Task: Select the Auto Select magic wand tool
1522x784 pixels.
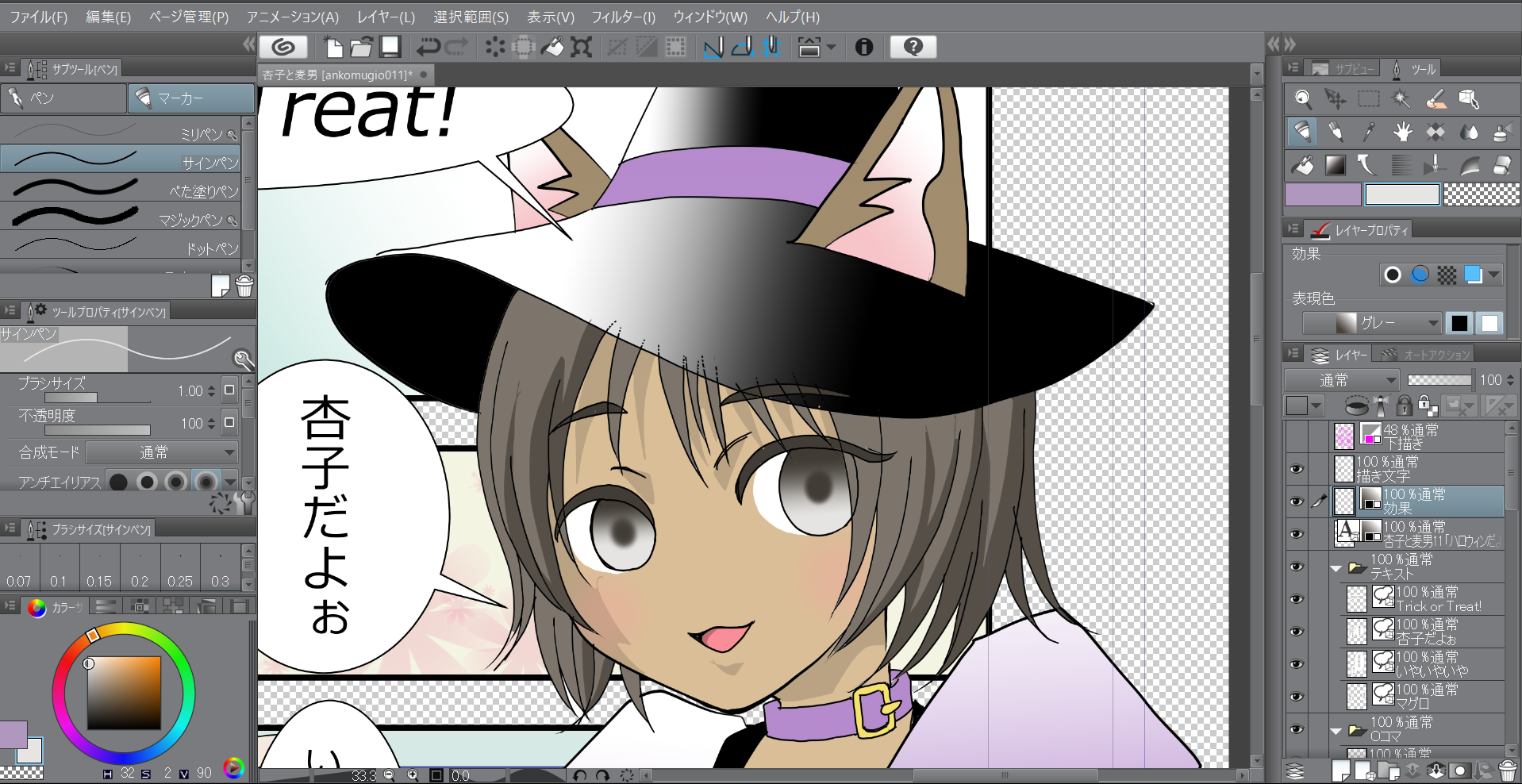Action: pyautogui.click(x=1402, y=98)
